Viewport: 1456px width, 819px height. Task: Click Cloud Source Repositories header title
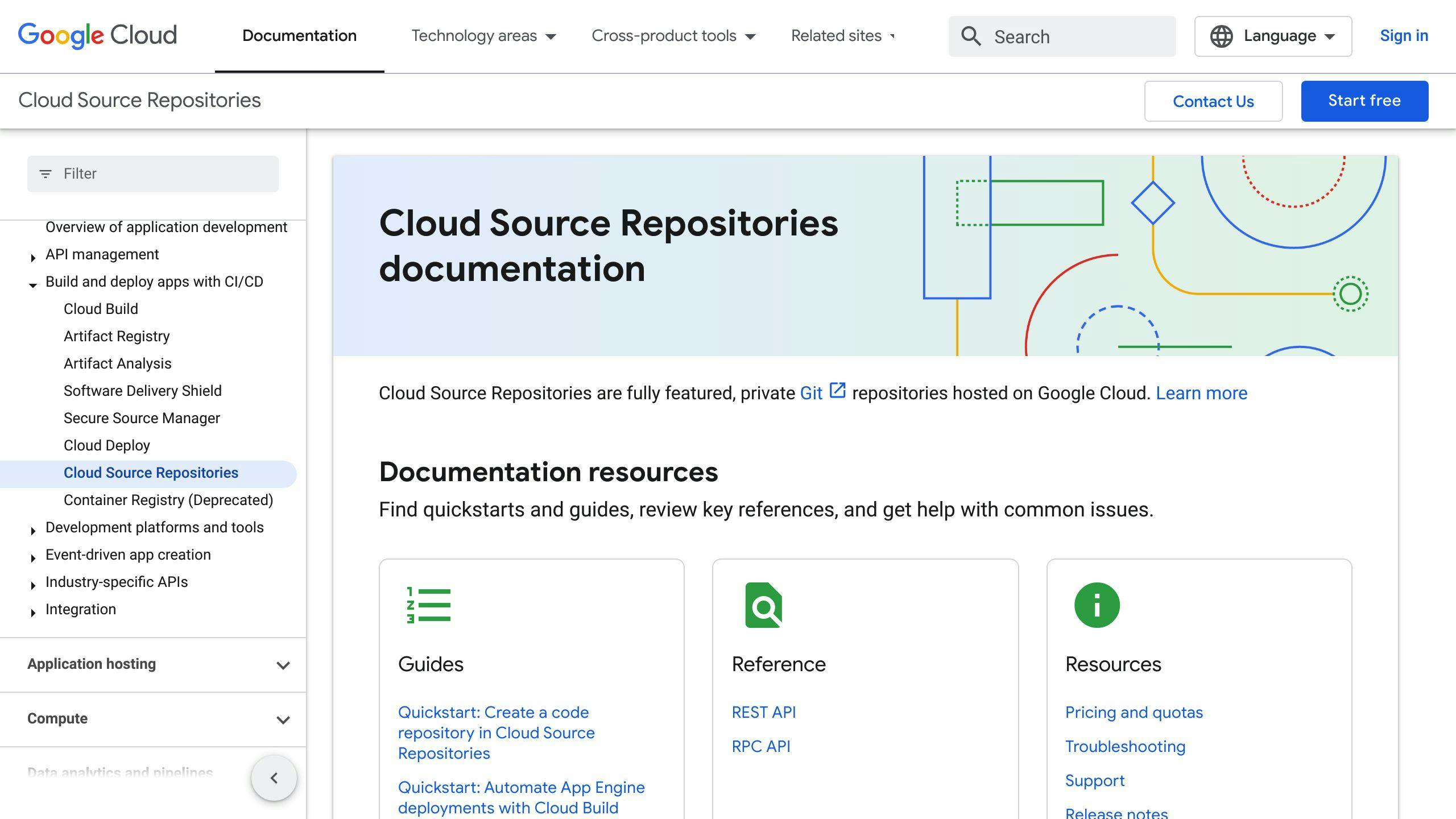139,100
